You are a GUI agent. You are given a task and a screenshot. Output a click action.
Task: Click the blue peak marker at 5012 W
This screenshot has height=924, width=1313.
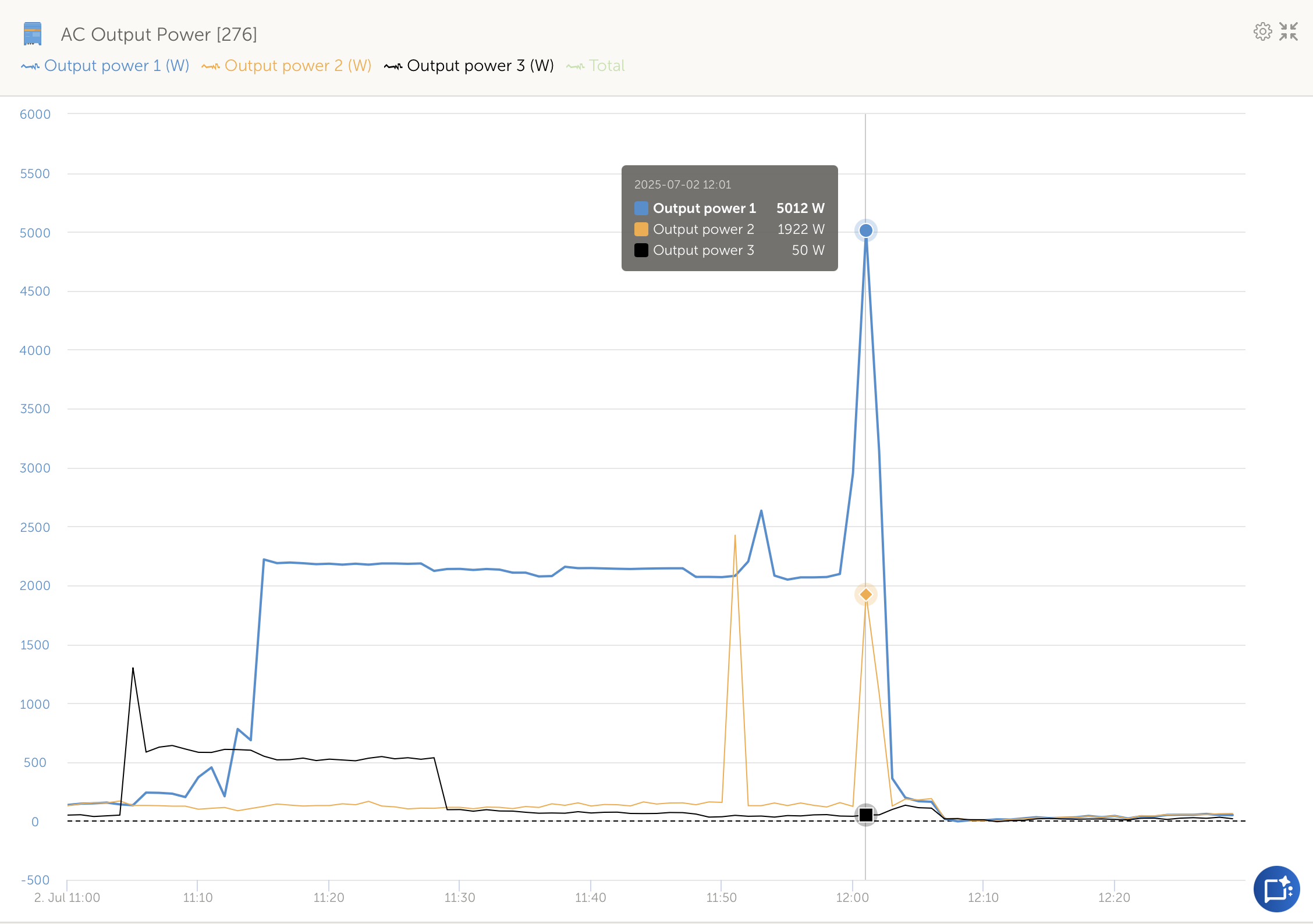(865, 230)
